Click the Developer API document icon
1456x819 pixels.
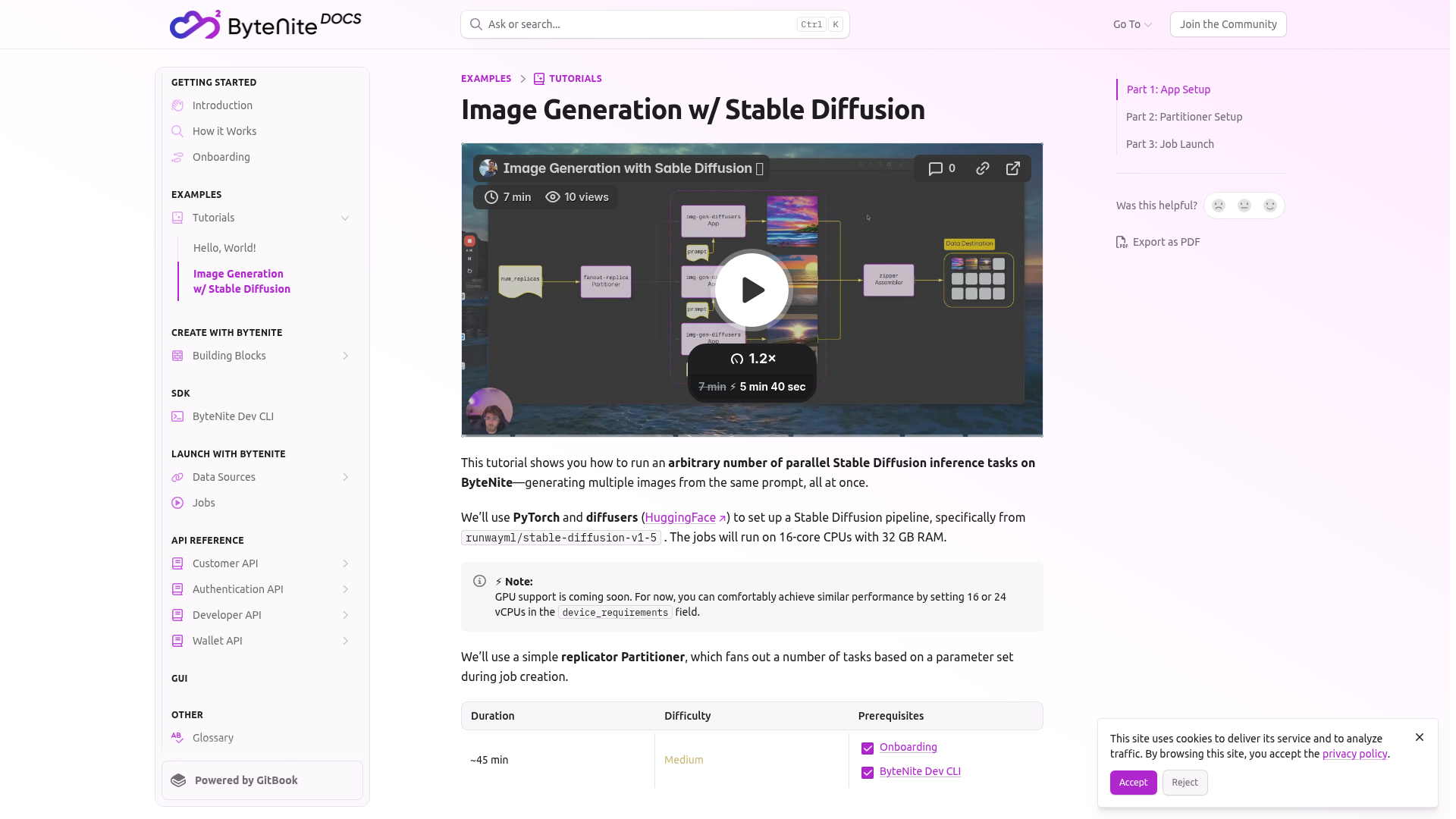point(177,615)
